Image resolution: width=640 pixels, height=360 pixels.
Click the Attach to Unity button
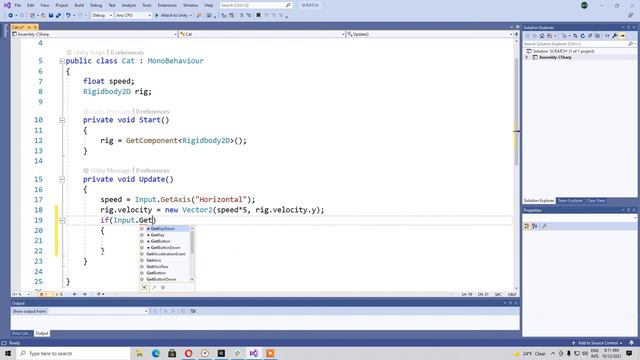(x=171, y=15)
